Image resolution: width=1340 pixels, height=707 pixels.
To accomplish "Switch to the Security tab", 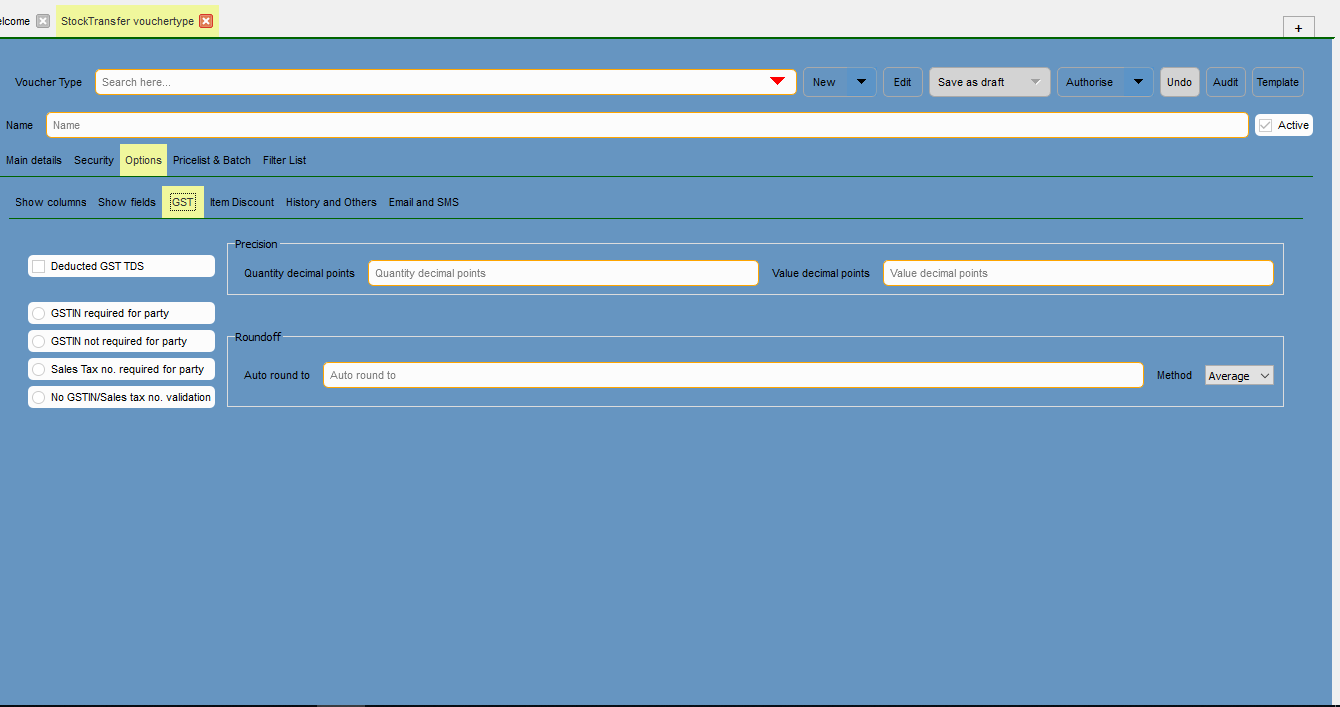I will click(93, 160).
